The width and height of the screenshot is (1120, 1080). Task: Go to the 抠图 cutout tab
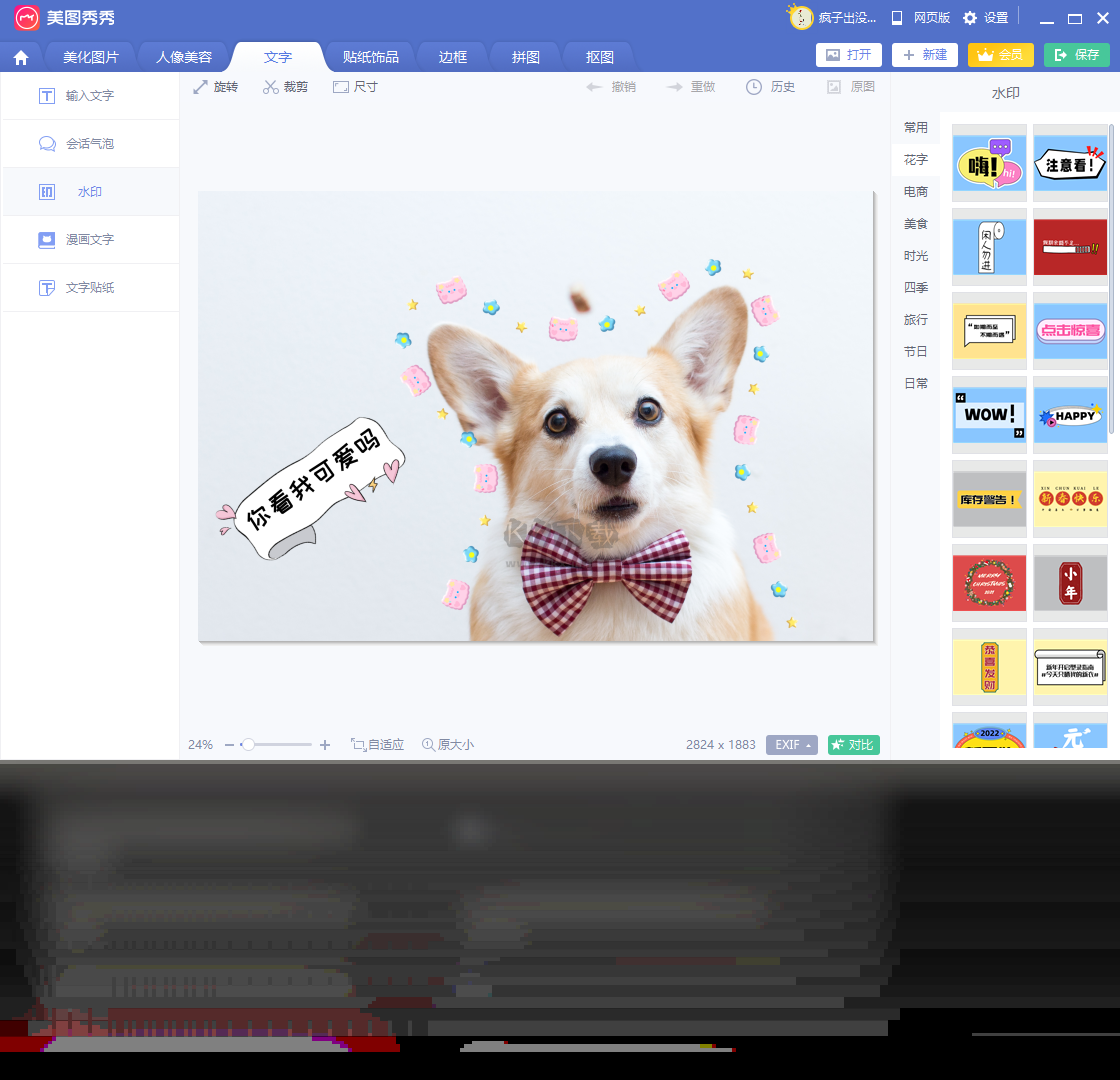(597, 57)
